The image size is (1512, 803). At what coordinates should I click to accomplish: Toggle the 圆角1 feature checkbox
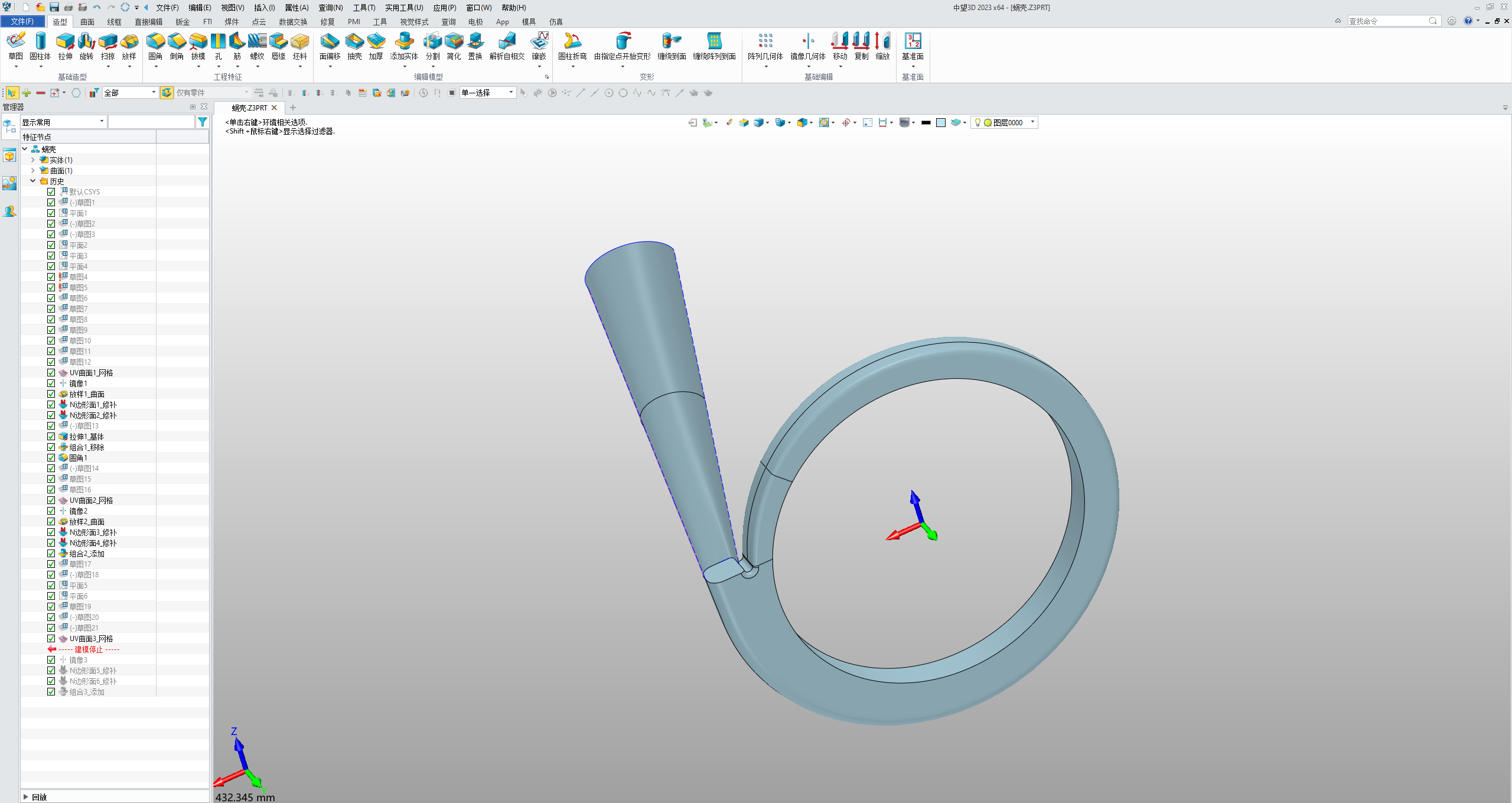[x=51, y=458]
